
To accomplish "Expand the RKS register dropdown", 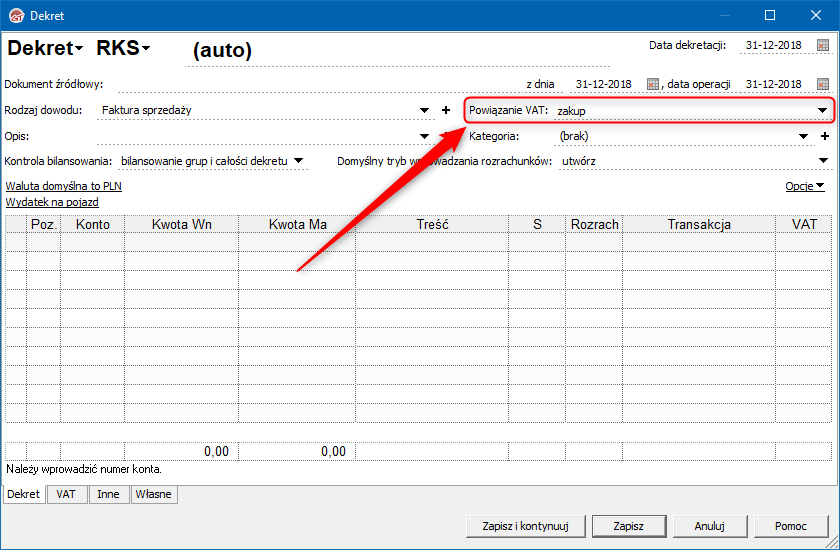I will coord(145,49).
